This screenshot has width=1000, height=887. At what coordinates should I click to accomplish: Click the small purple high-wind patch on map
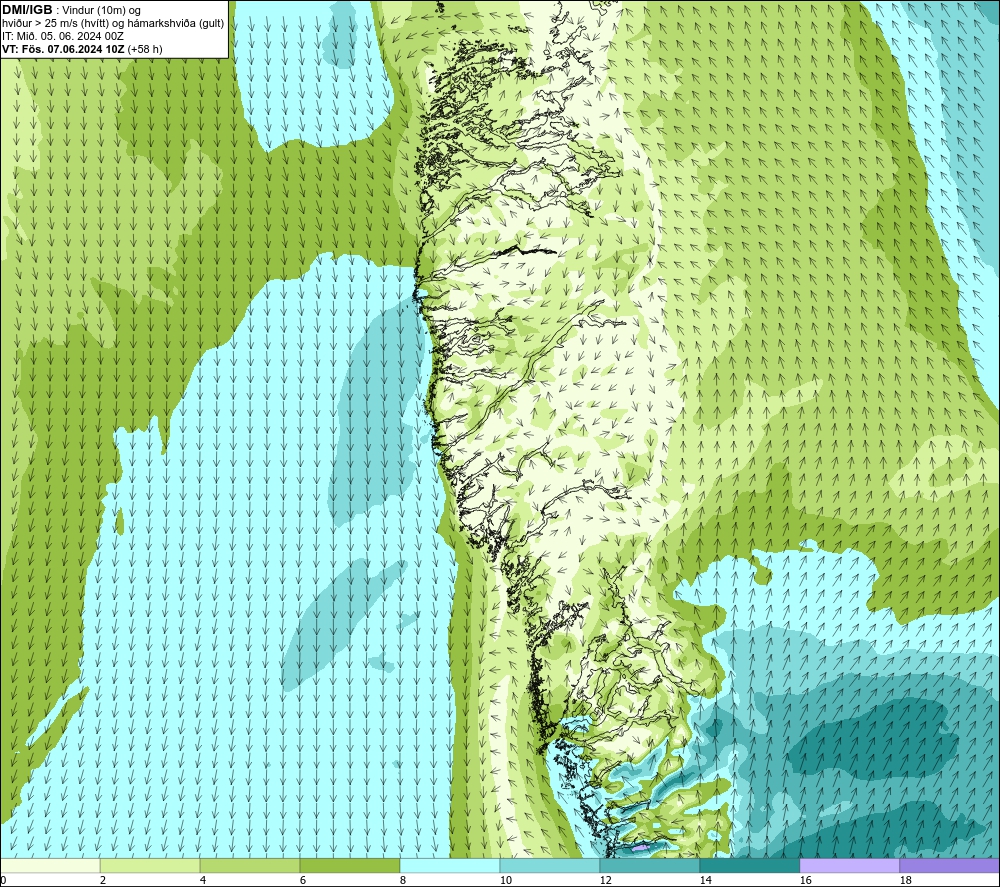[x=640, y=847]
